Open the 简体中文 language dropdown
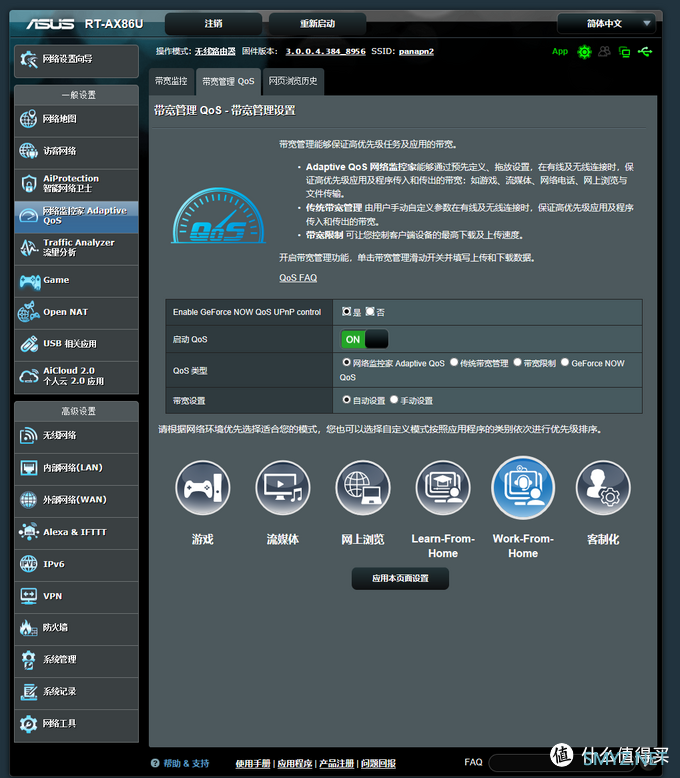Viewport: 680px width, 778px height. coord(606,23)
